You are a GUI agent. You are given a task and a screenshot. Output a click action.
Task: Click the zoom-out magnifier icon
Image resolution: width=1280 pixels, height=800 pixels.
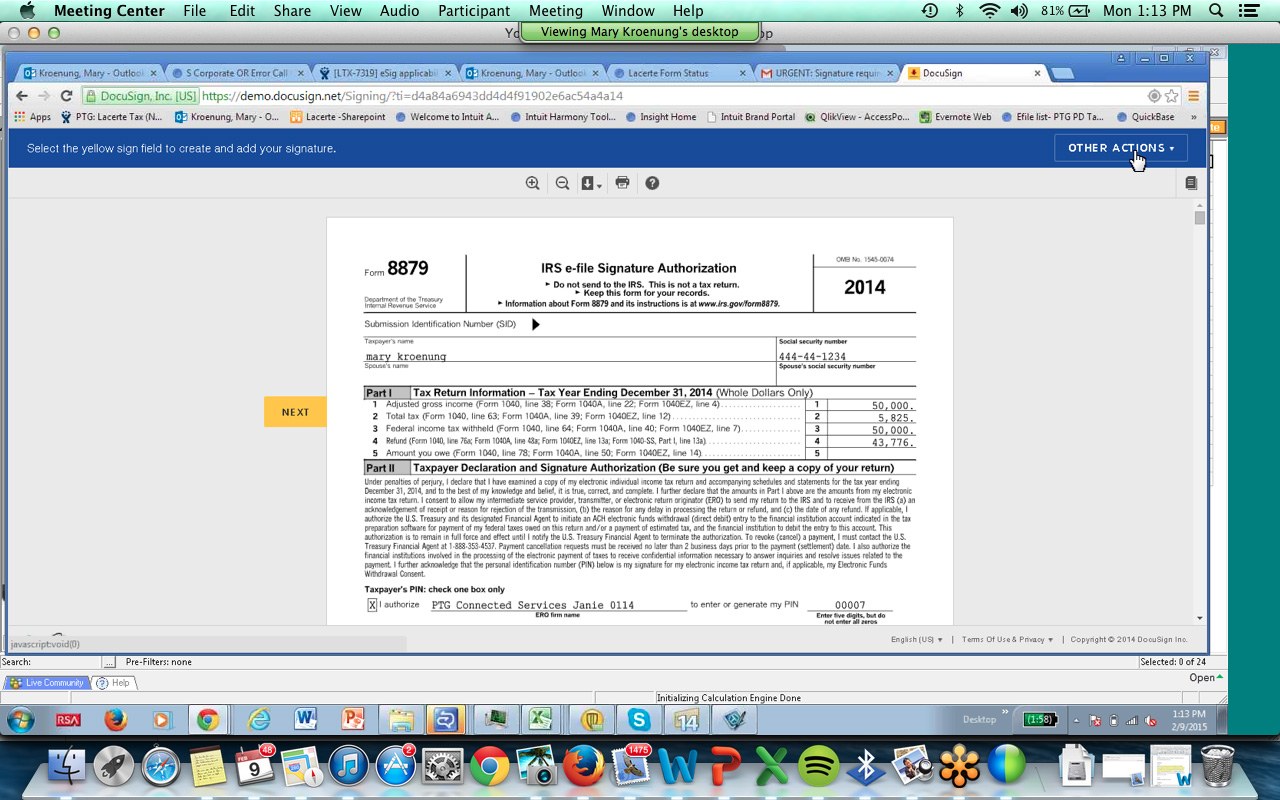click(x=562, y=183)
